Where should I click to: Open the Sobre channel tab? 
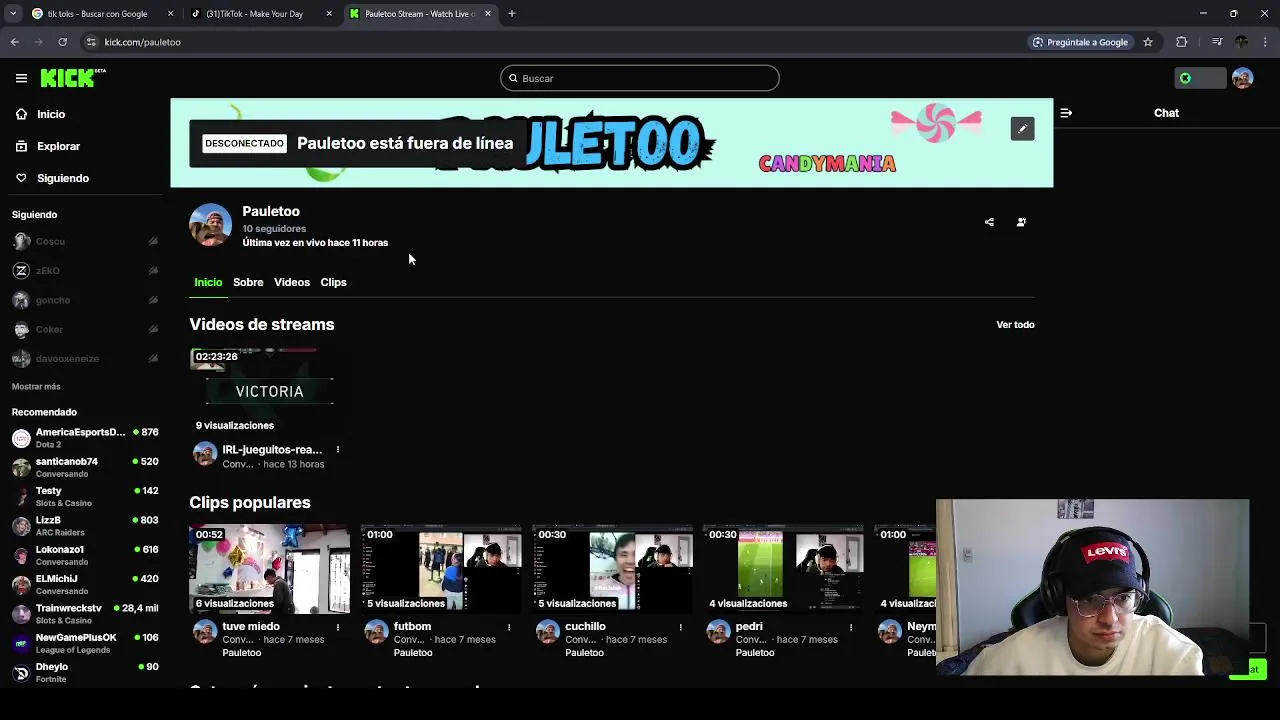click(x=248, y=282)
